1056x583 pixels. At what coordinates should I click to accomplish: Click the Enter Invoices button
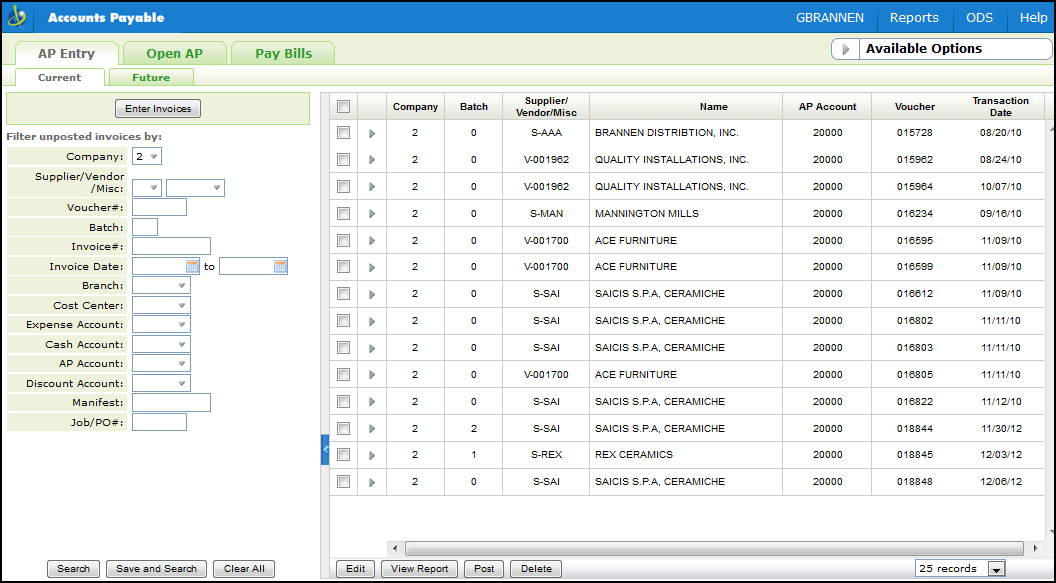(158, 108)
